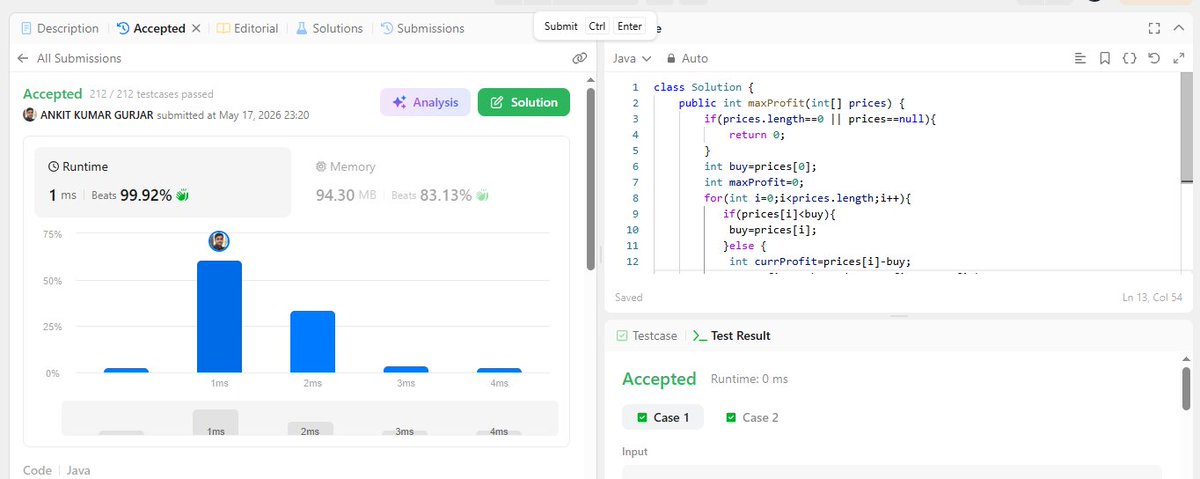Click the green clap icon next to 99.92%
1200x479 pixels.
coord(182,195)
